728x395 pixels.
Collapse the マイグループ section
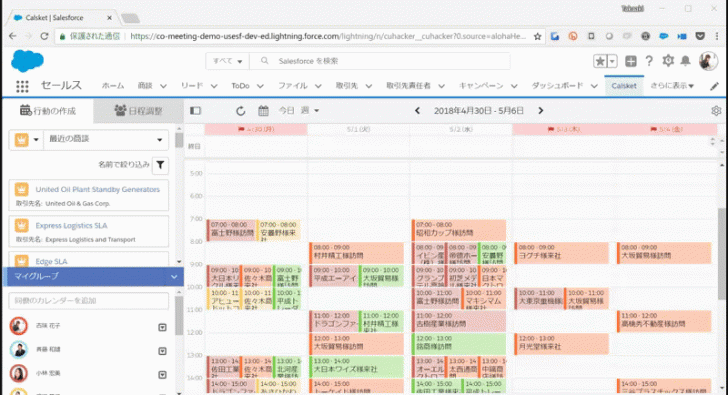click(x=174, y=277)
